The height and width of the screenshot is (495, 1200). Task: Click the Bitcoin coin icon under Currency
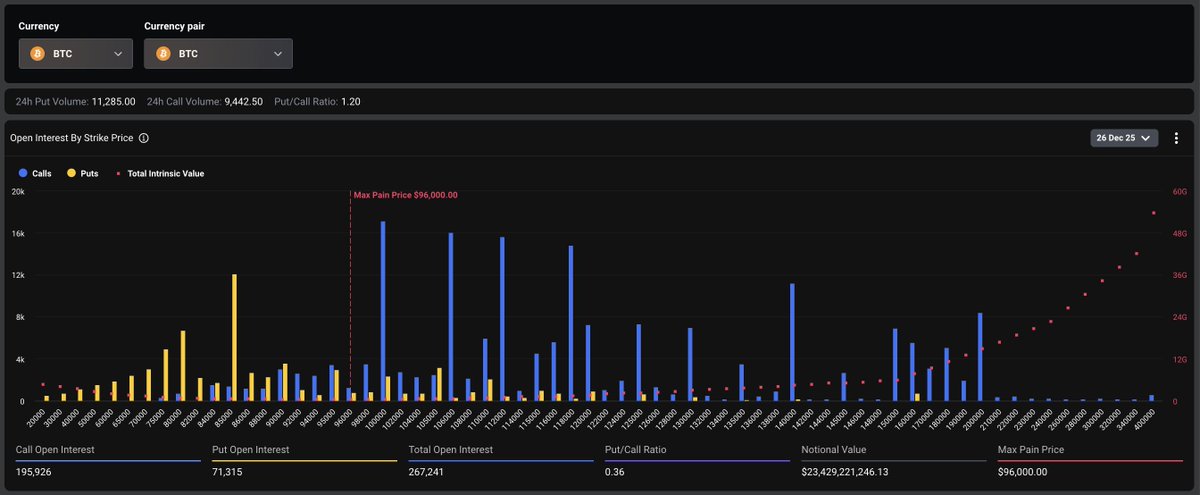[38, 54]
